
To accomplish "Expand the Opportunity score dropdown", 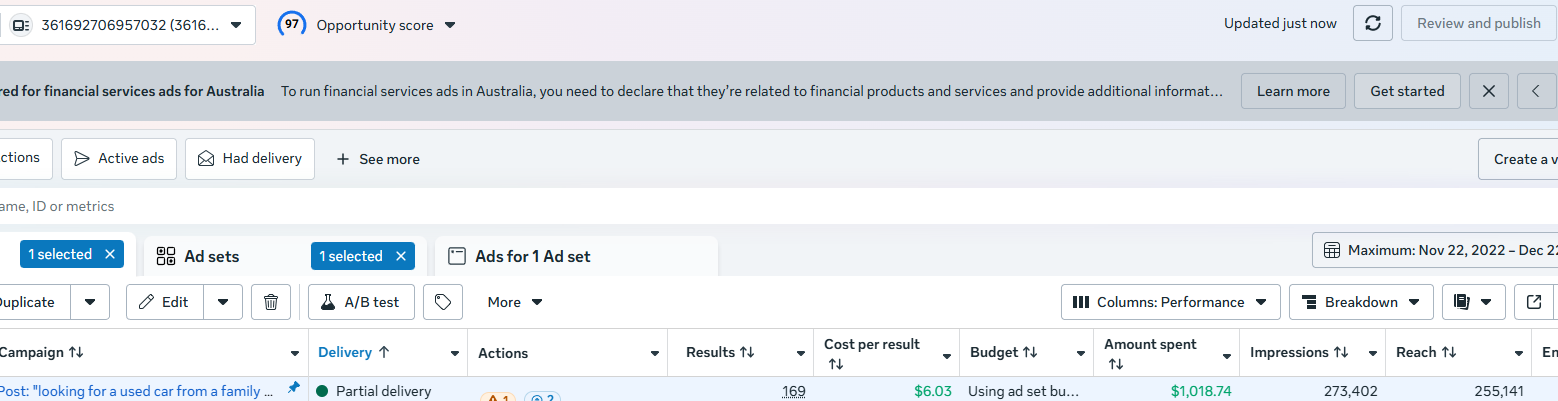I will coord(449,25).
